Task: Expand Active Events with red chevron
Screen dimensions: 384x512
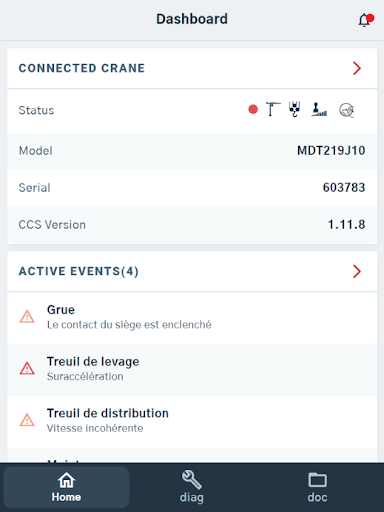Action: (x=357, y=271)
